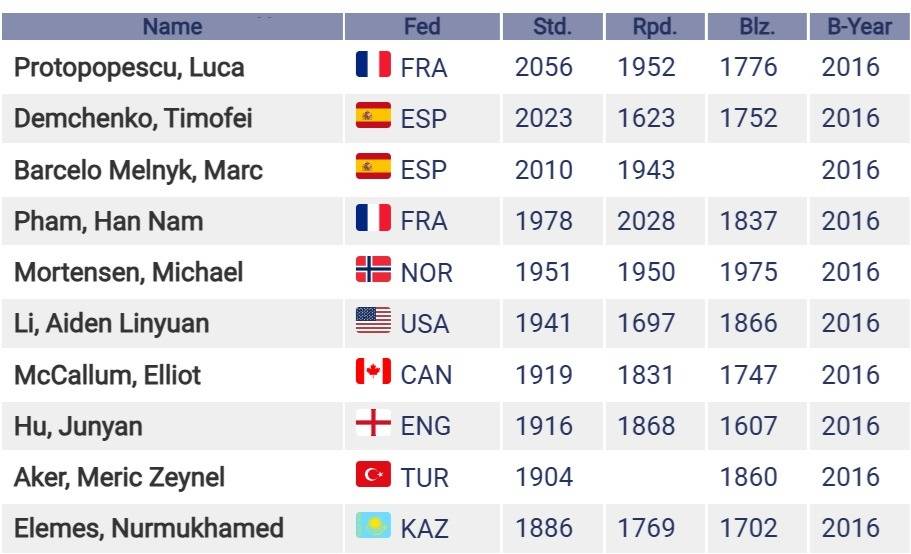Click the French flag beside Protopopescu, Luca
The image size is (911, 554).
point(373,64)
